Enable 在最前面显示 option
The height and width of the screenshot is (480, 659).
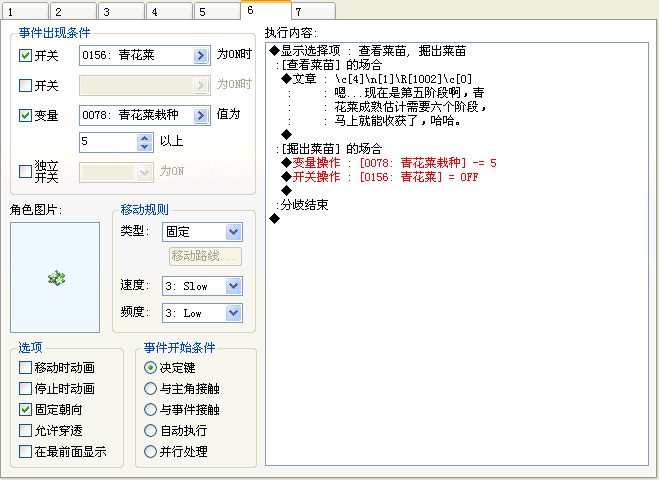25,451
